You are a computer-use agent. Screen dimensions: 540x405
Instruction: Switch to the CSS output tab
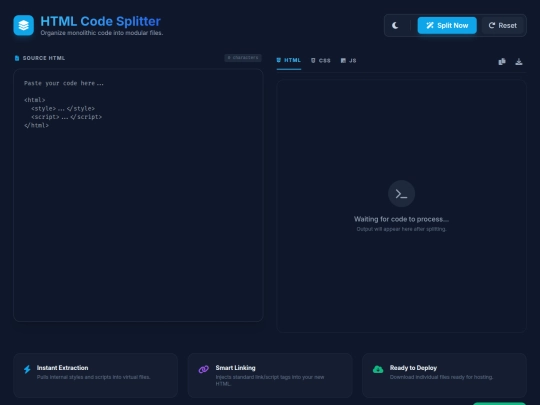click(321, 61)
